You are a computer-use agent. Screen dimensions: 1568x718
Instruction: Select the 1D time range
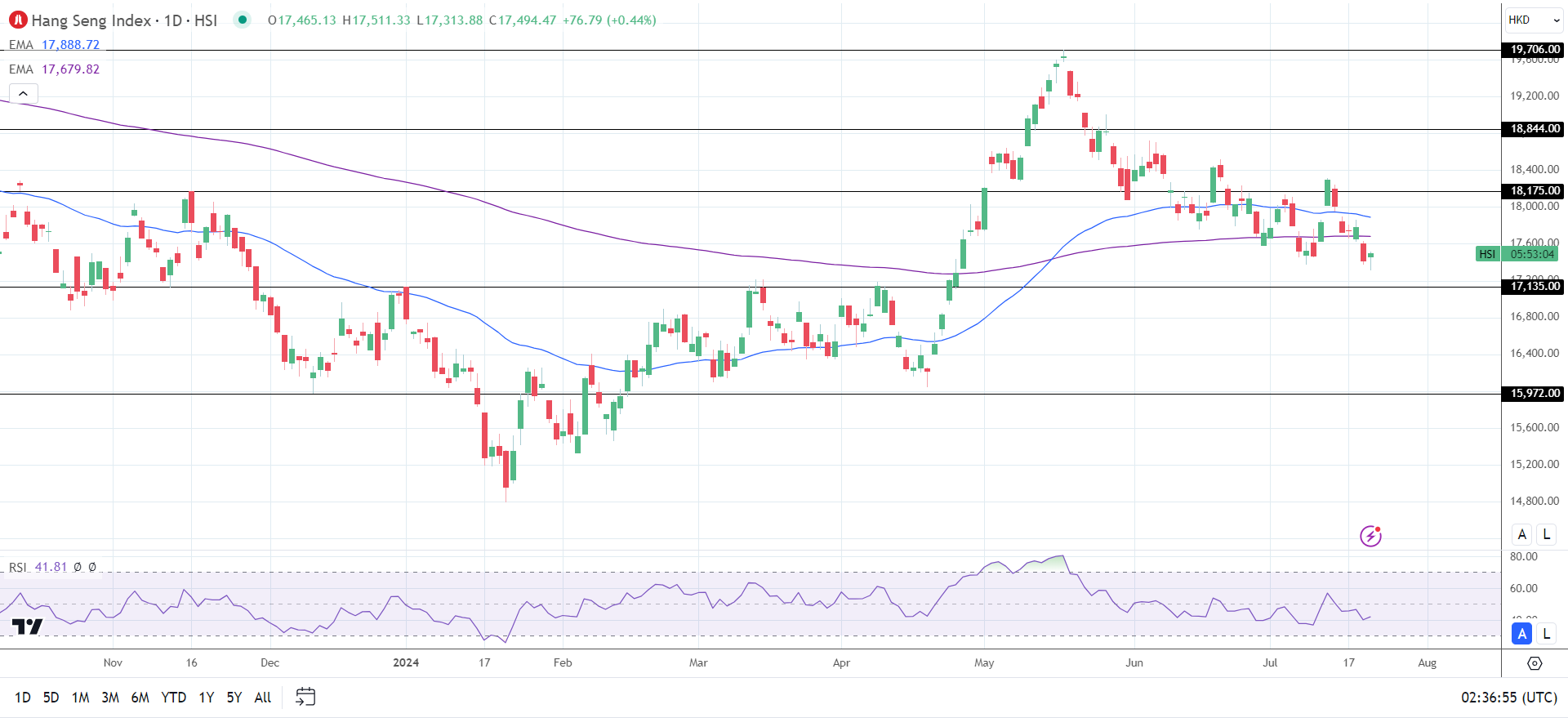point(23,698)
